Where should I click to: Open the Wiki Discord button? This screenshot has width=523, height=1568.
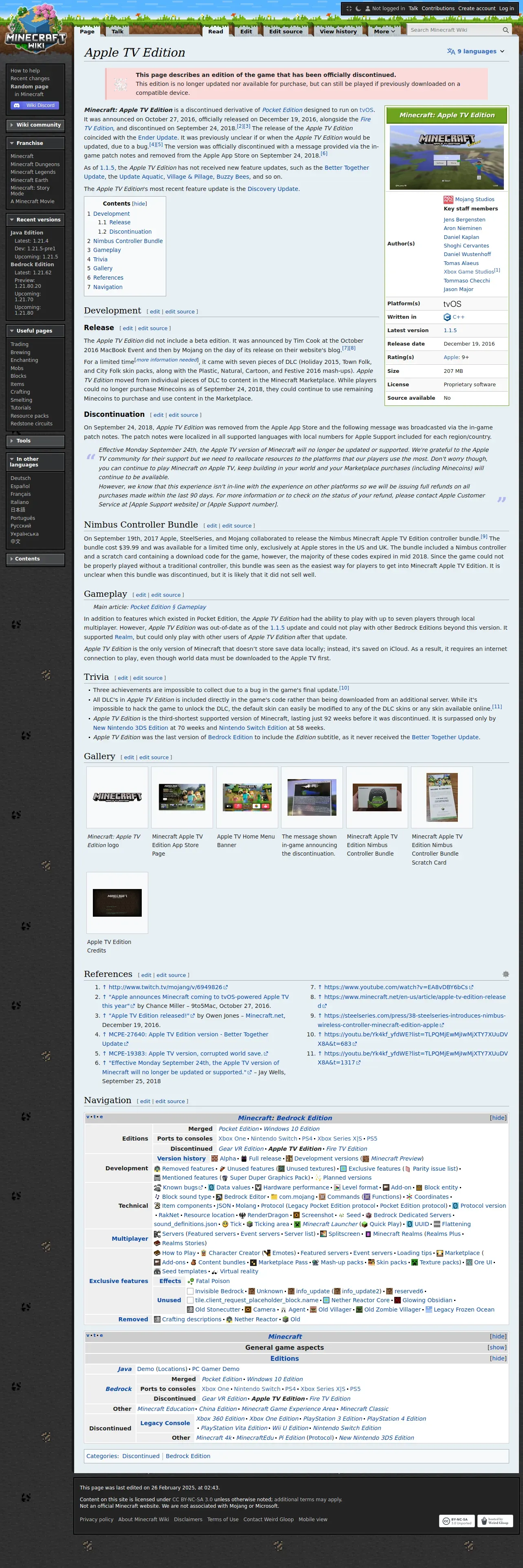pyautogui.click(x=35, y=105)
